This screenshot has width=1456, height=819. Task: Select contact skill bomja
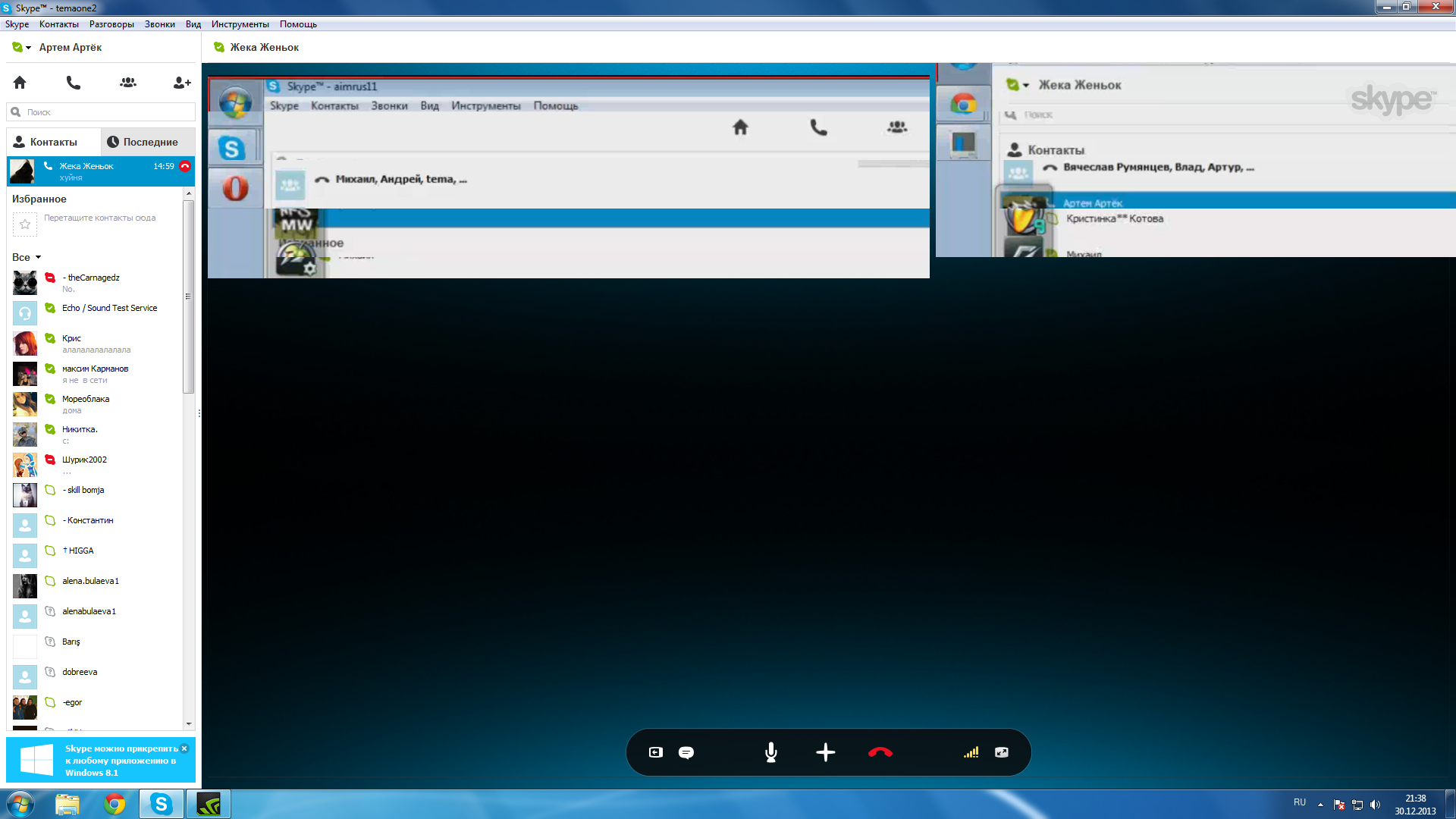(x=95, y=495)
